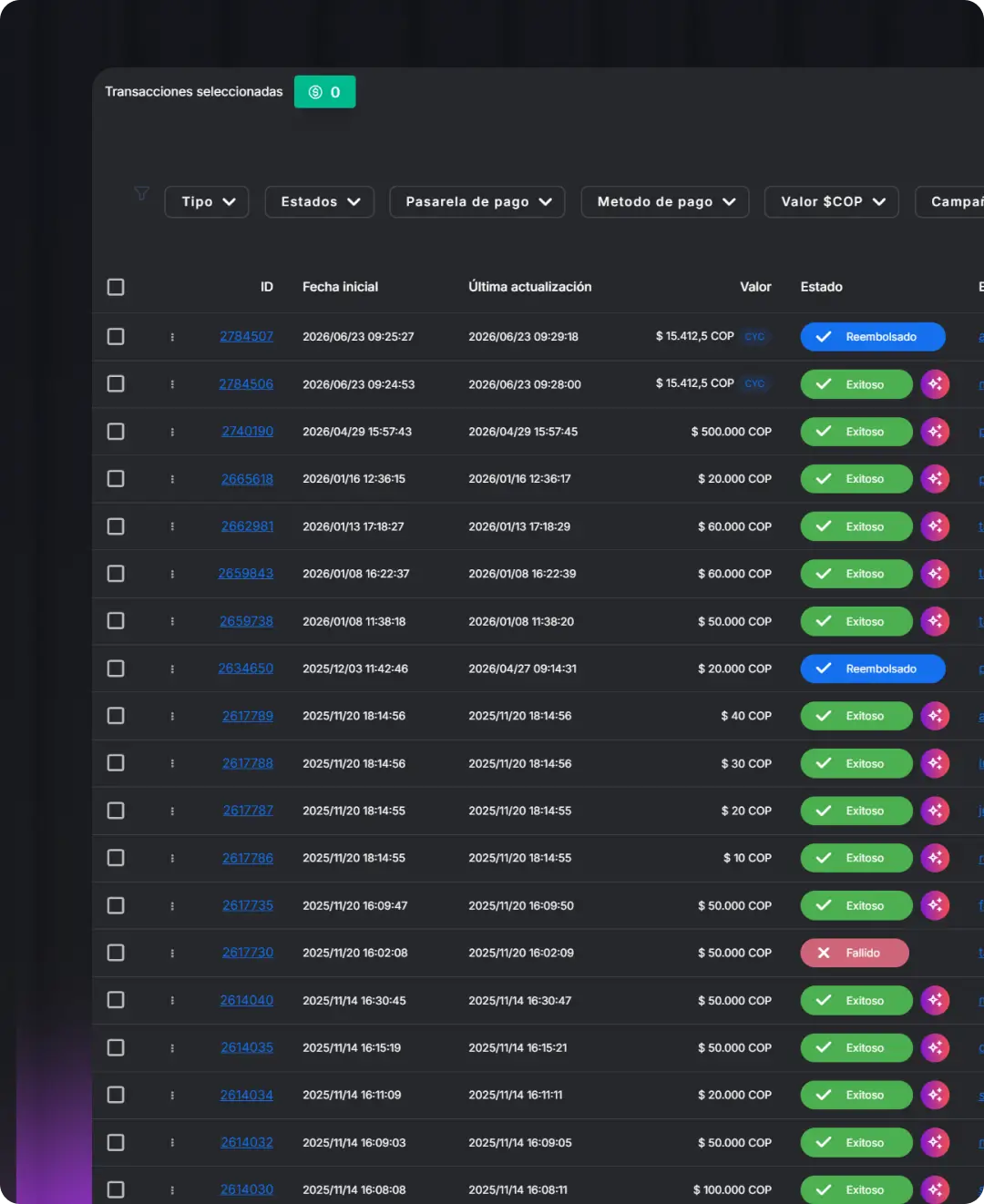Click sparkle icon on transaction 2614035 row

pos(935,1047)
